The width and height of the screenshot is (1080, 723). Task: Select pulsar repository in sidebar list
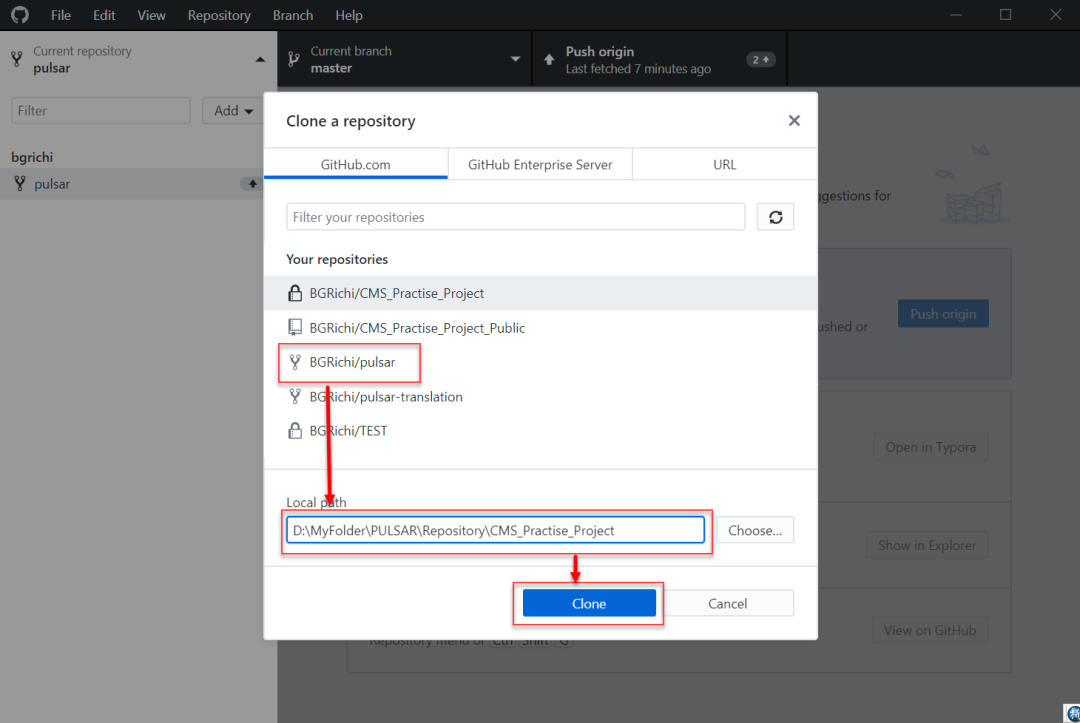coord(132,184)
